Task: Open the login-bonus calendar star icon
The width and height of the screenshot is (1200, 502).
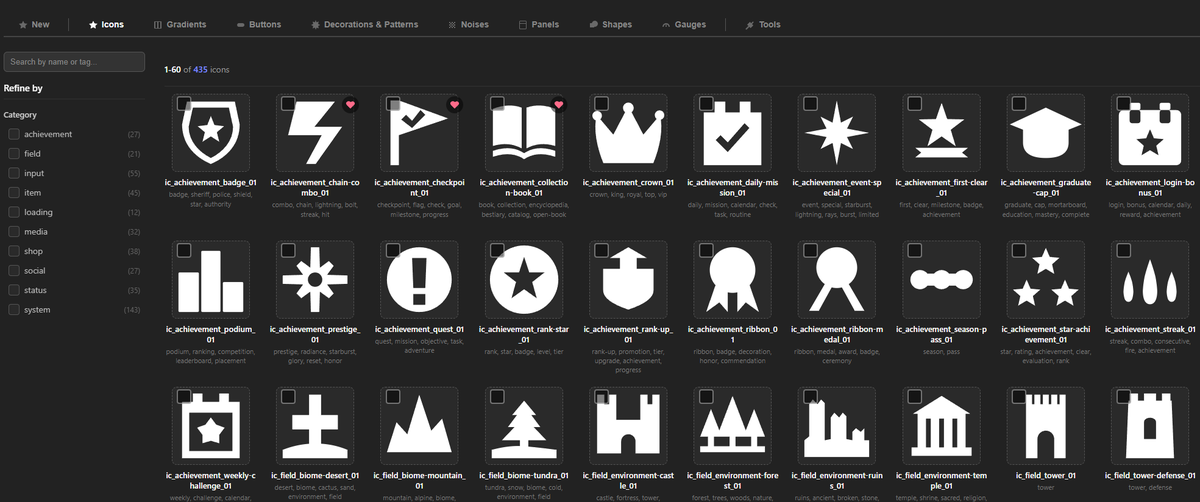Action: click(1151, 132)
